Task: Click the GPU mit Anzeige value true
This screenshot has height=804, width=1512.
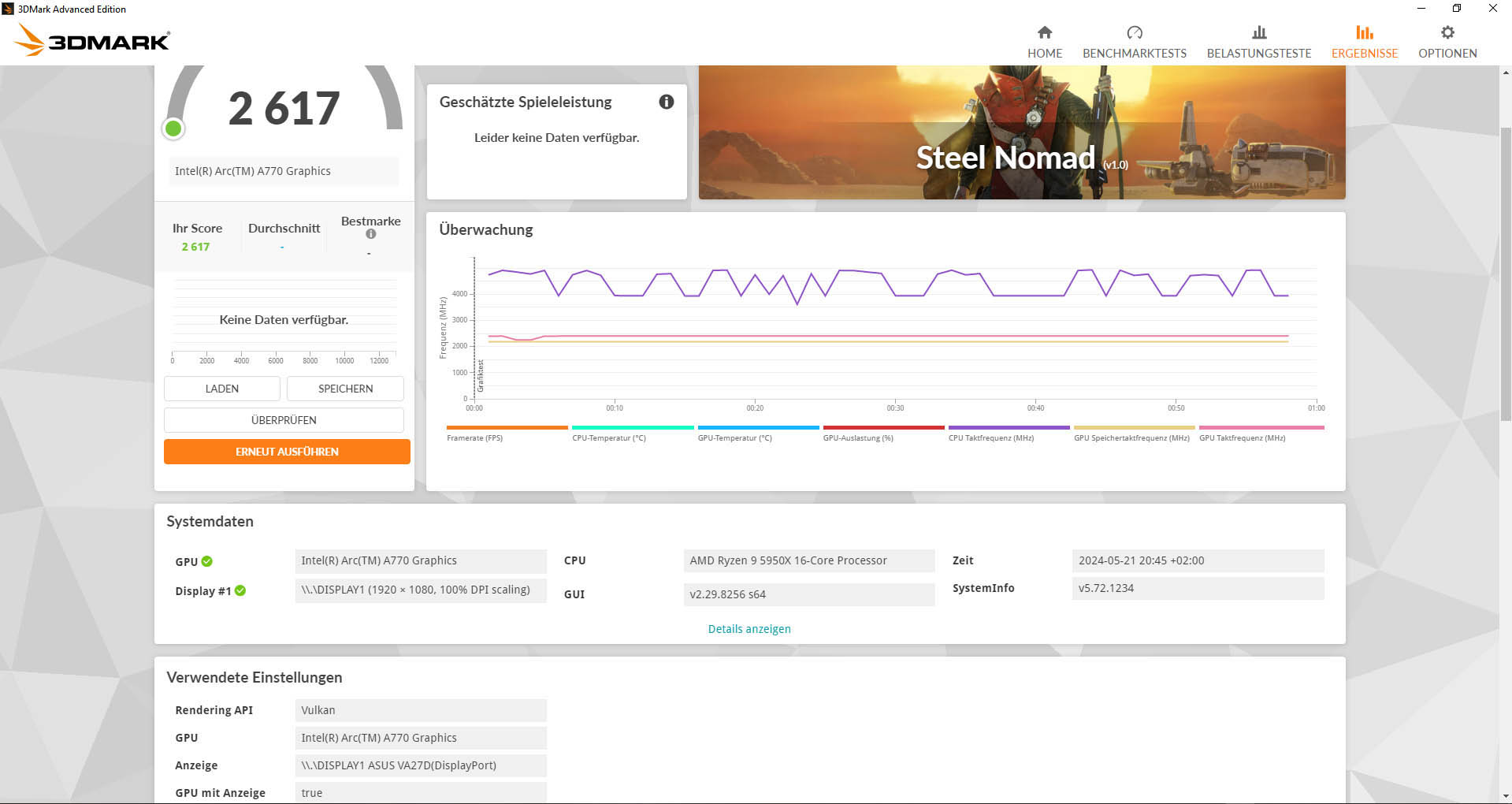Action: click(x=421, y=793)
